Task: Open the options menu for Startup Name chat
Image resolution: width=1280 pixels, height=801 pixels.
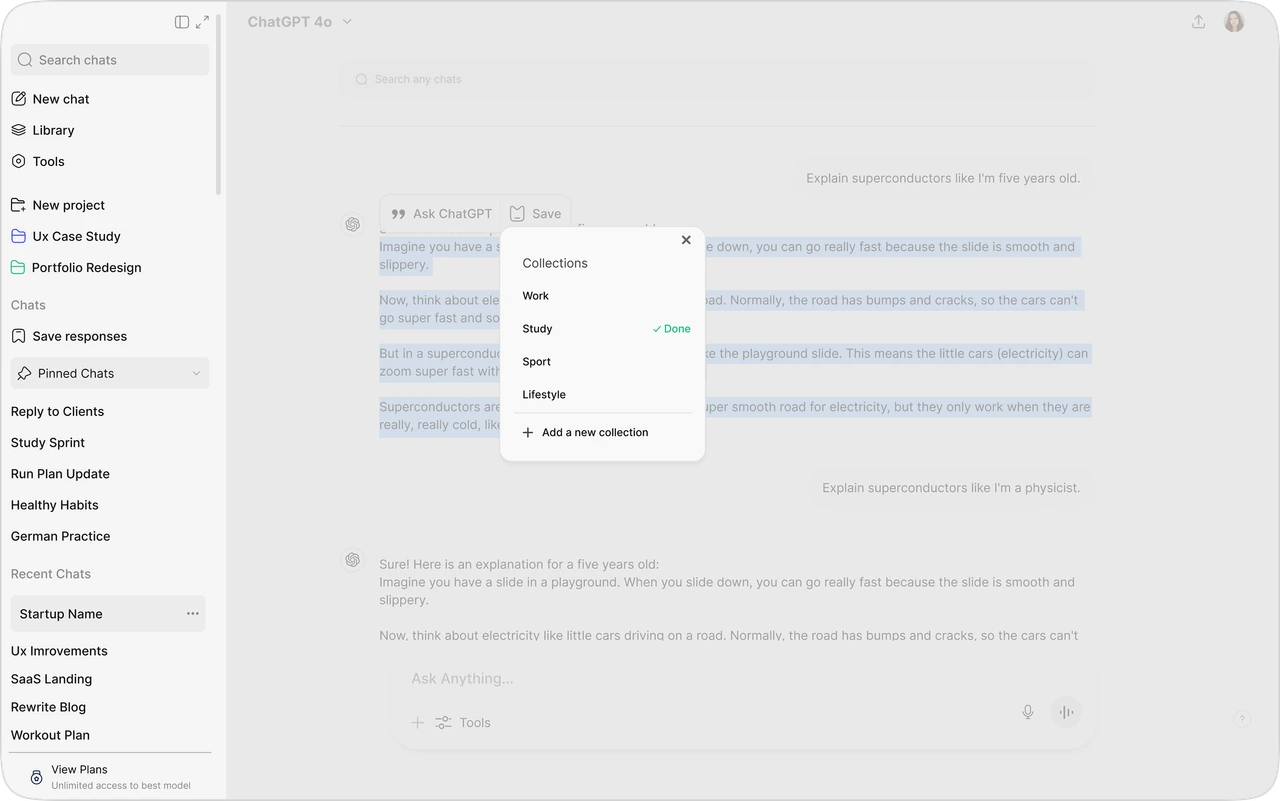Action: point(192,613)
